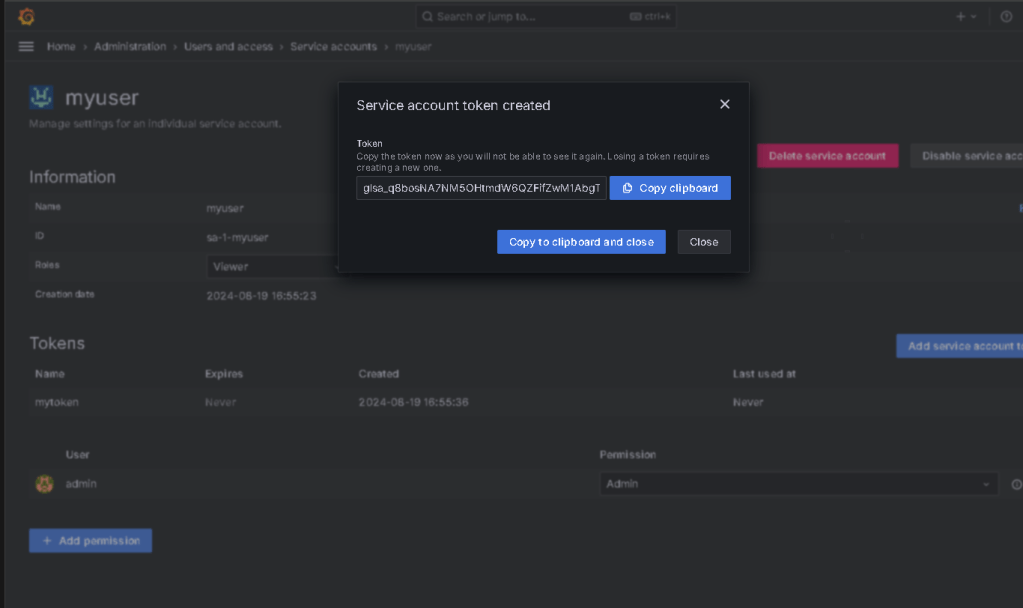
Task: Click the search magnifier icon
Action: pyautogui.click(x=427, y=16)
